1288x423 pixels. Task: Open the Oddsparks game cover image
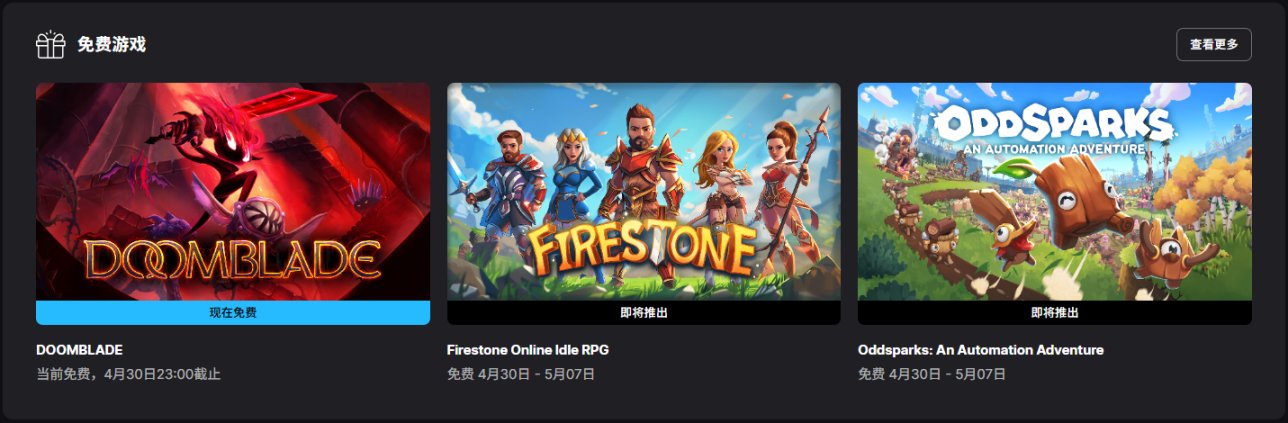(x=1055, y=192)
